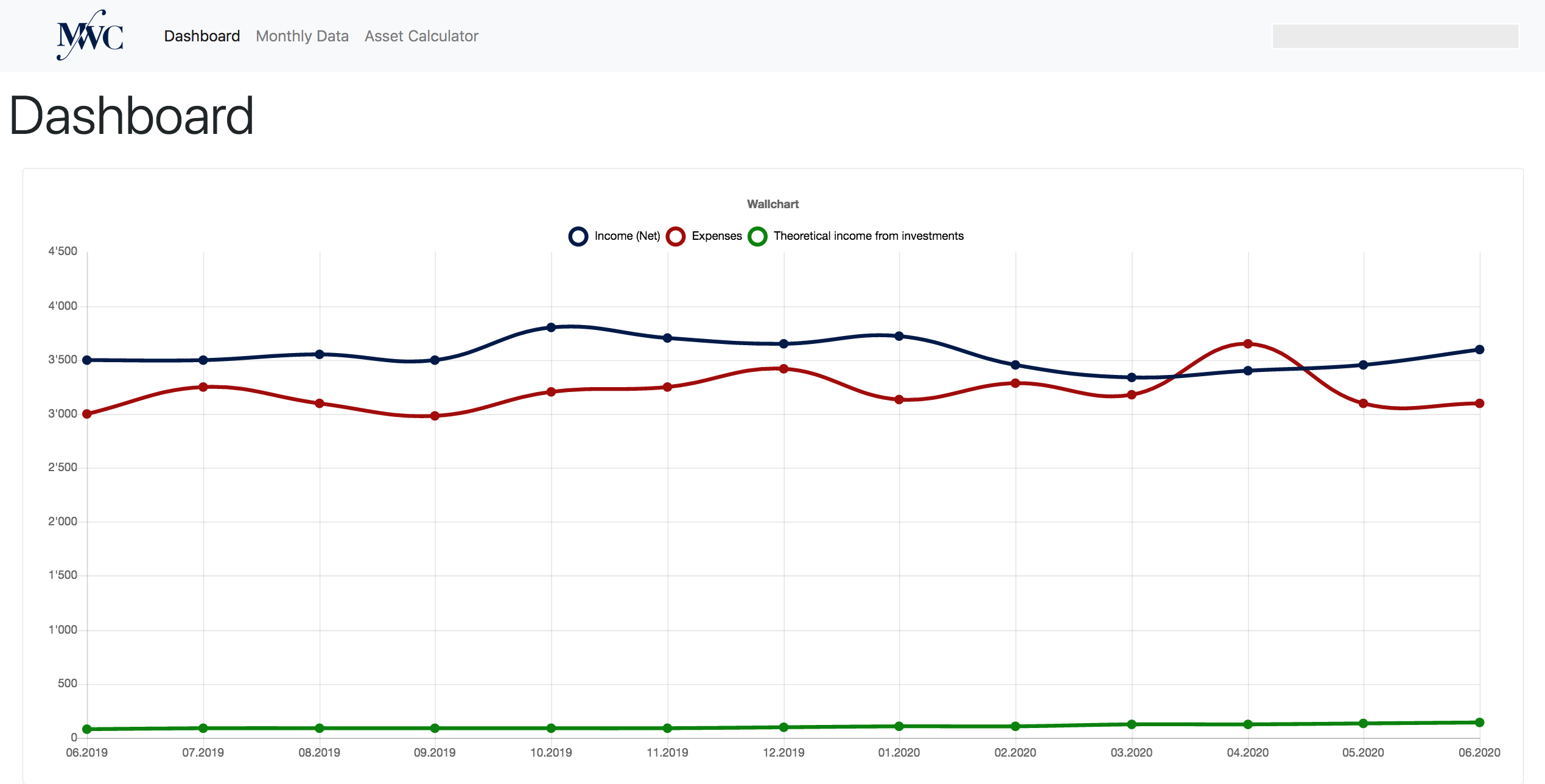Image resolution: width=1545 pixels, height=784 pixels.
Task: Select the Income data point at 06.2020
Action: point(1480,349)
